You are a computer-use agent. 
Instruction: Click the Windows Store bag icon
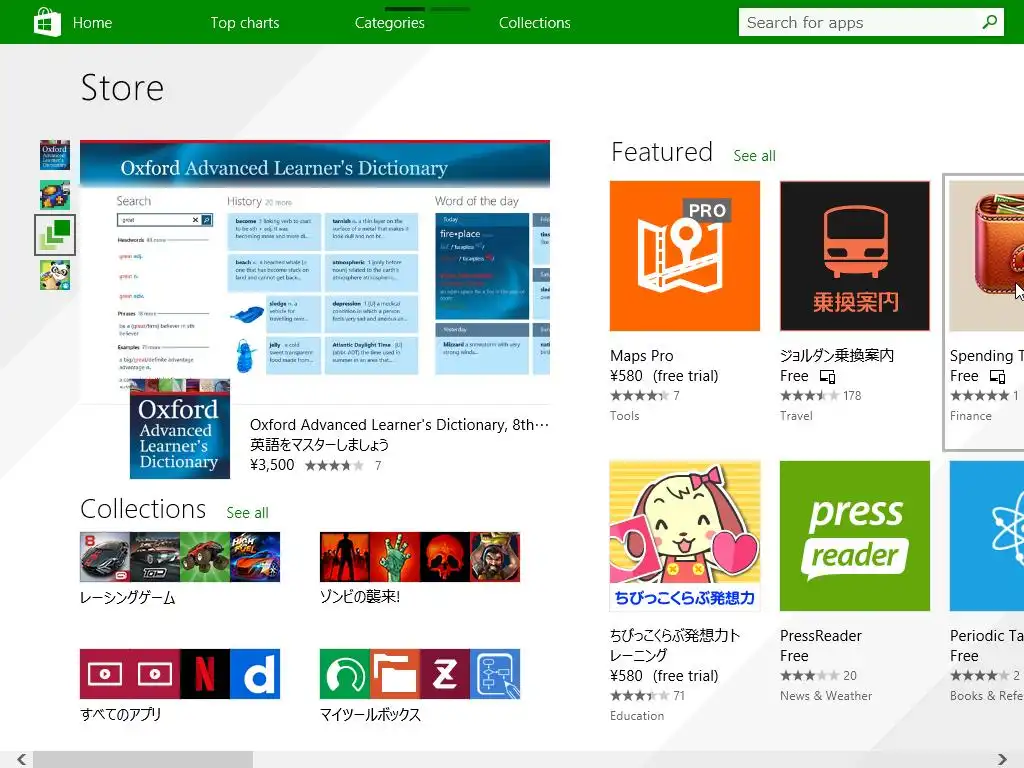(47, 22)
